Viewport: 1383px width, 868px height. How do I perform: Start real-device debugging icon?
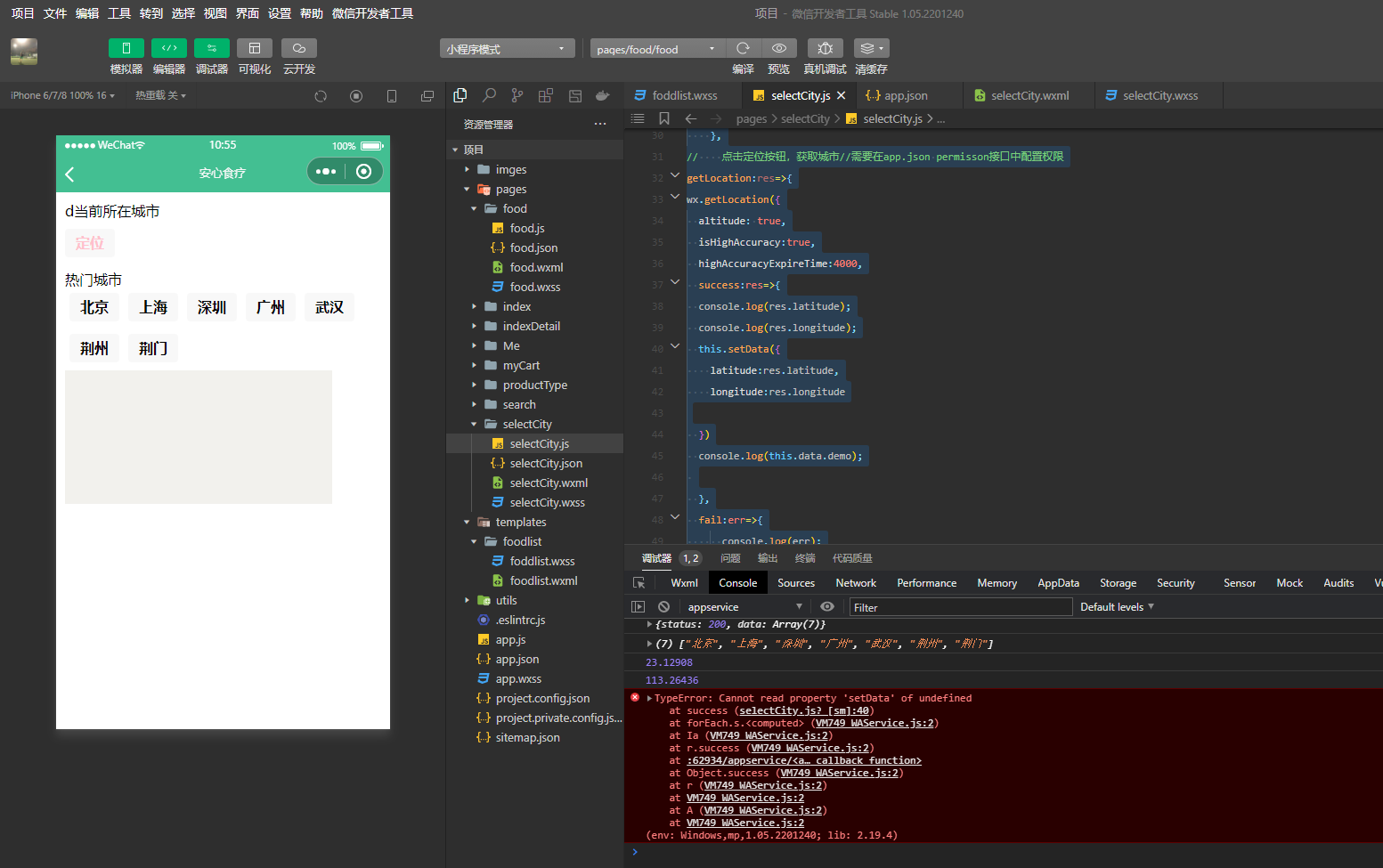(x=826, y=48)
